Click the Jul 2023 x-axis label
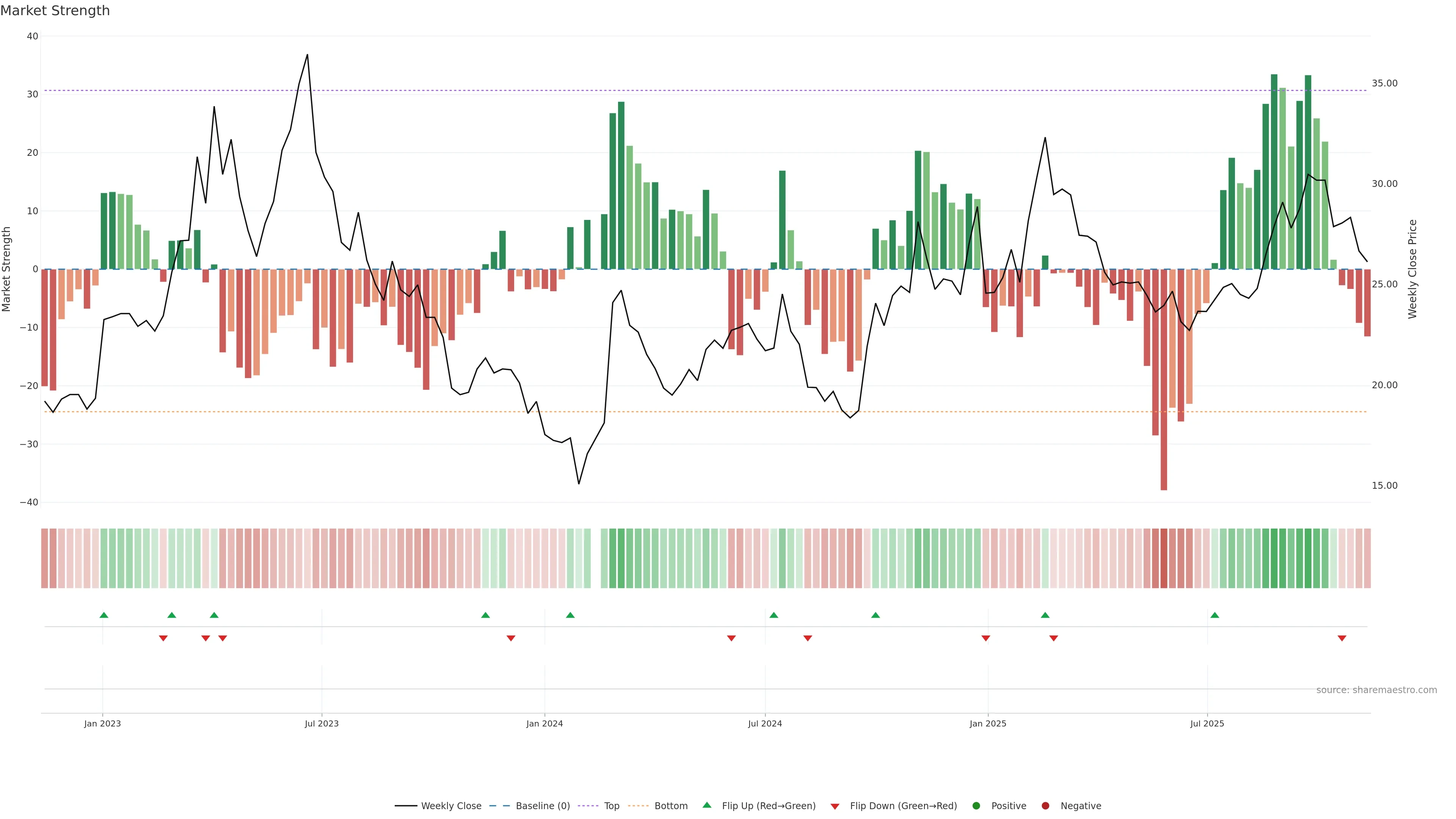1456x819 pixels. click(322, 723)
